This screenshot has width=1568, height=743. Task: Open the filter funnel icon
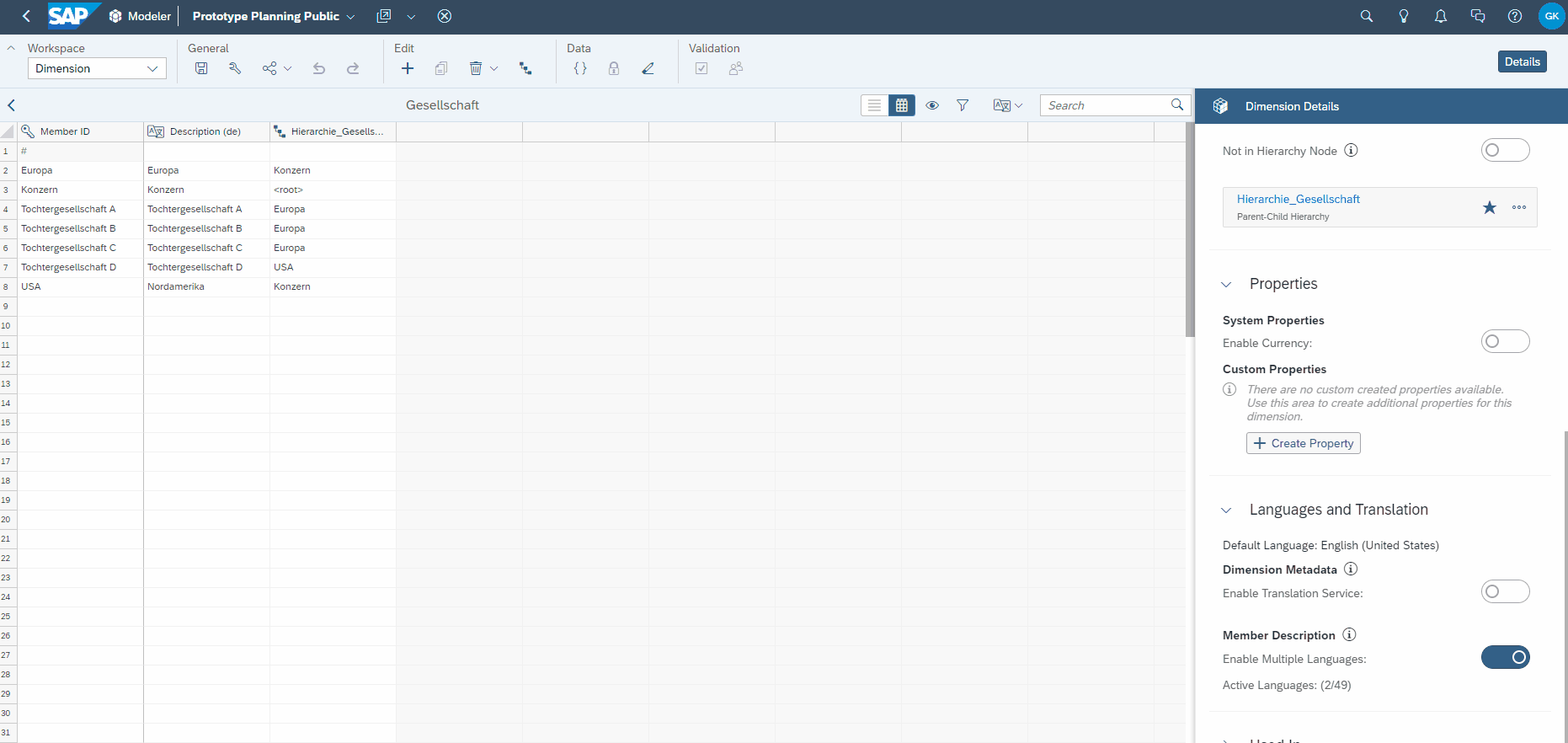point(963,105)
